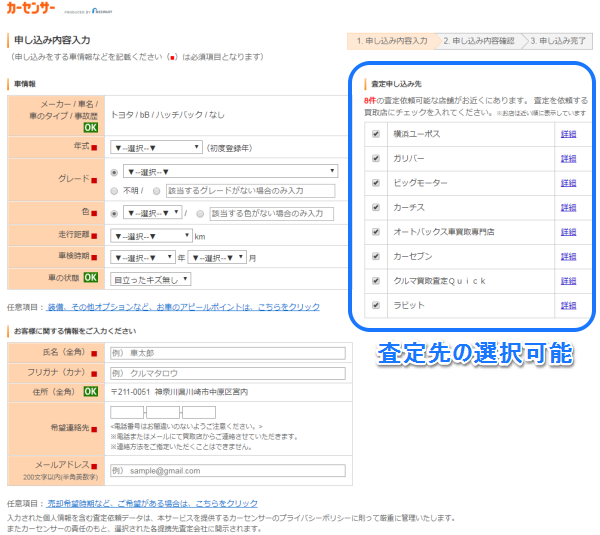
Task: Open 詳細 link for ガリバー
Action: (x=568, y=158)
